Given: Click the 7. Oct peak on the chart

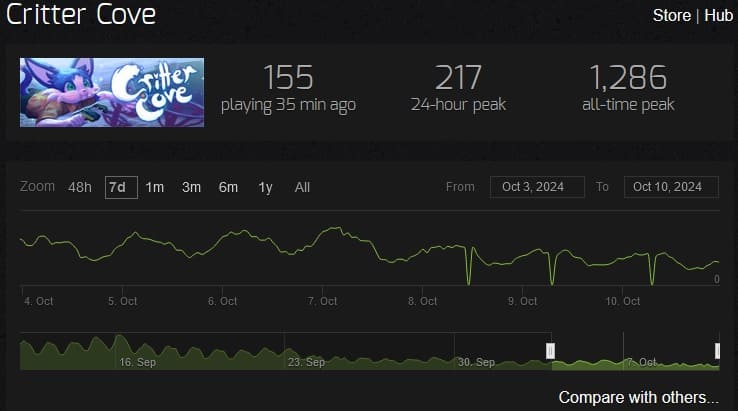Looking at the screenshot, I should [337, 228].
